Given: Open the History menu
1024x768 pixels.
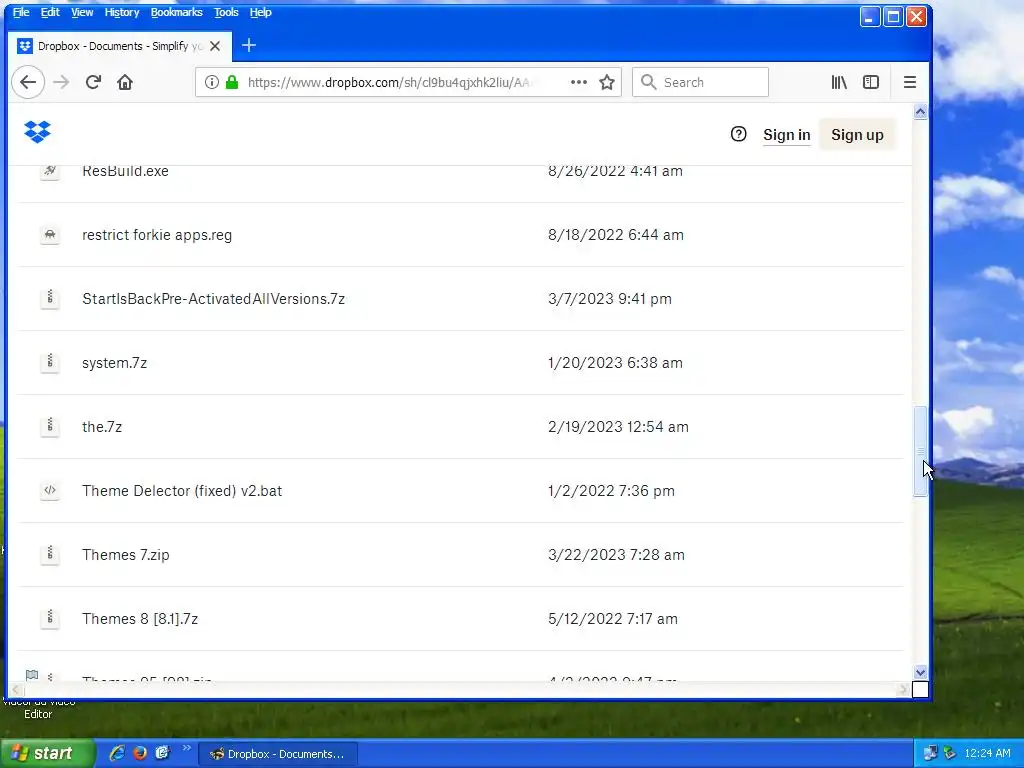Looking at the screenshot, I should point(122,12).
